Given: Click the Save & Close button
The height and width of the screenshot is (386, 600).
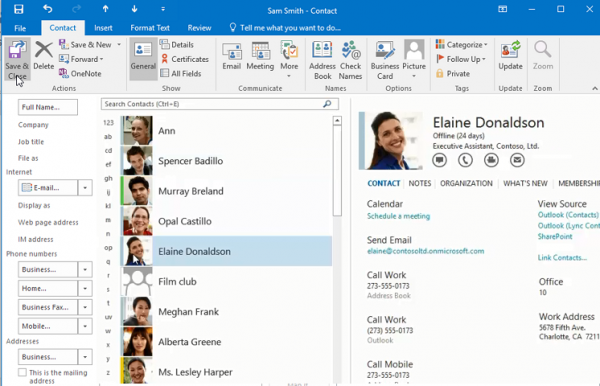Looking at the screenshot, I should pos(17,59).
